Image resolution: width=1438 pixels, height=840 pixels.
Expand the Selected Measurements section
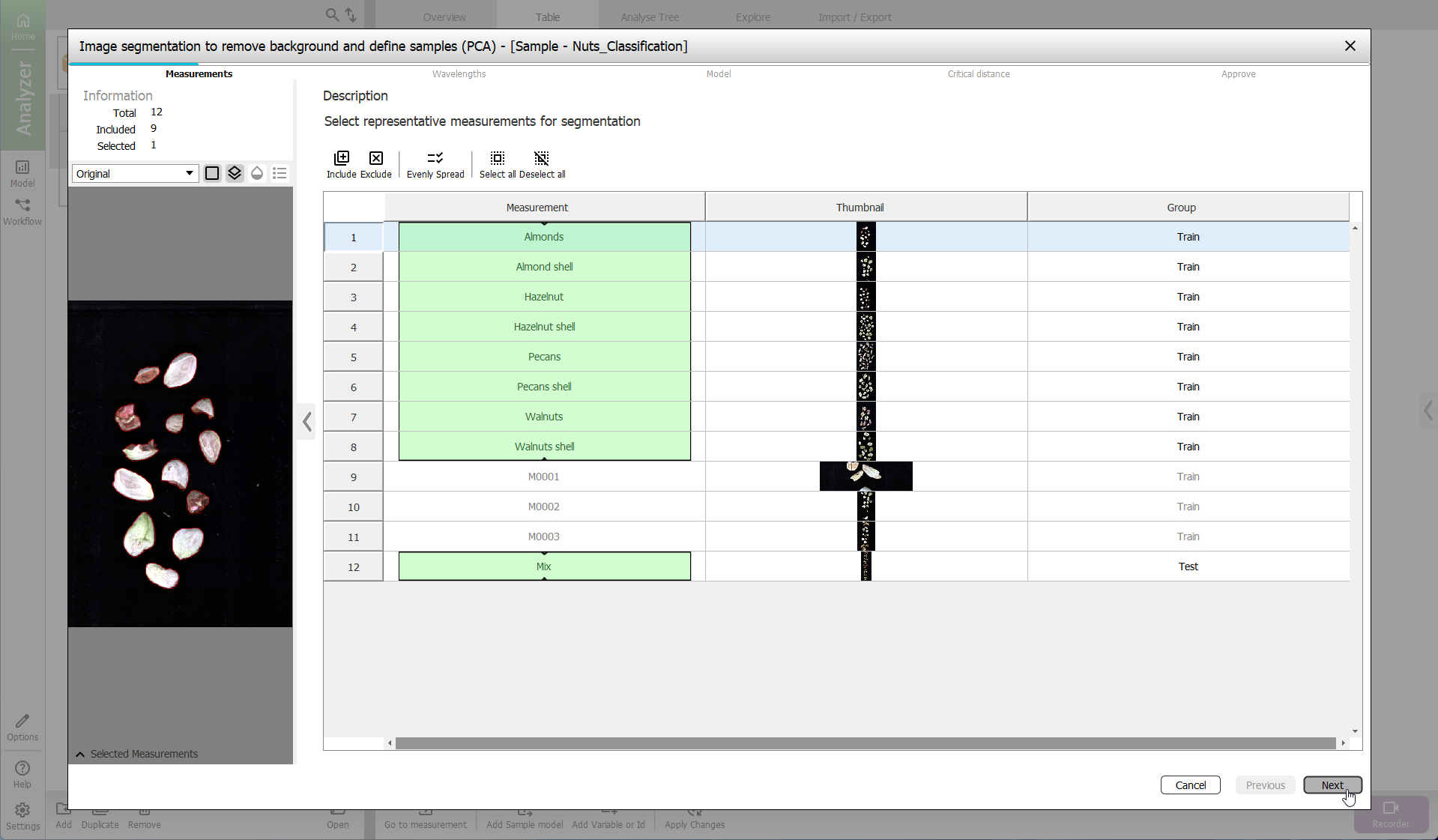80,754
